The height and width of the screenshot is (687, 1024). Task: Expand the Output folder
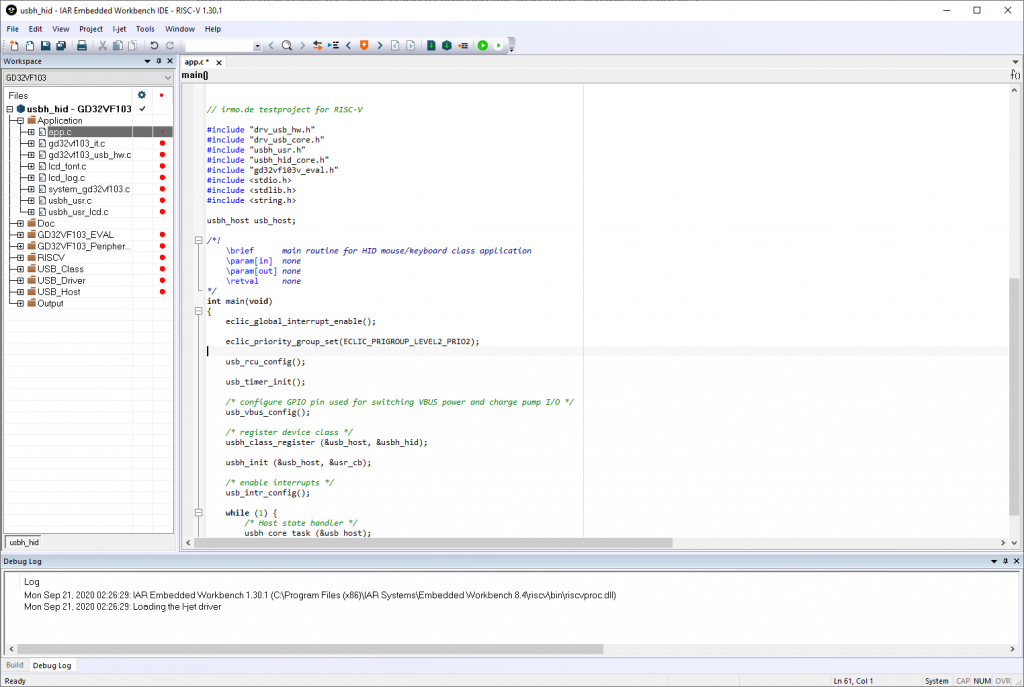(20, 304)
